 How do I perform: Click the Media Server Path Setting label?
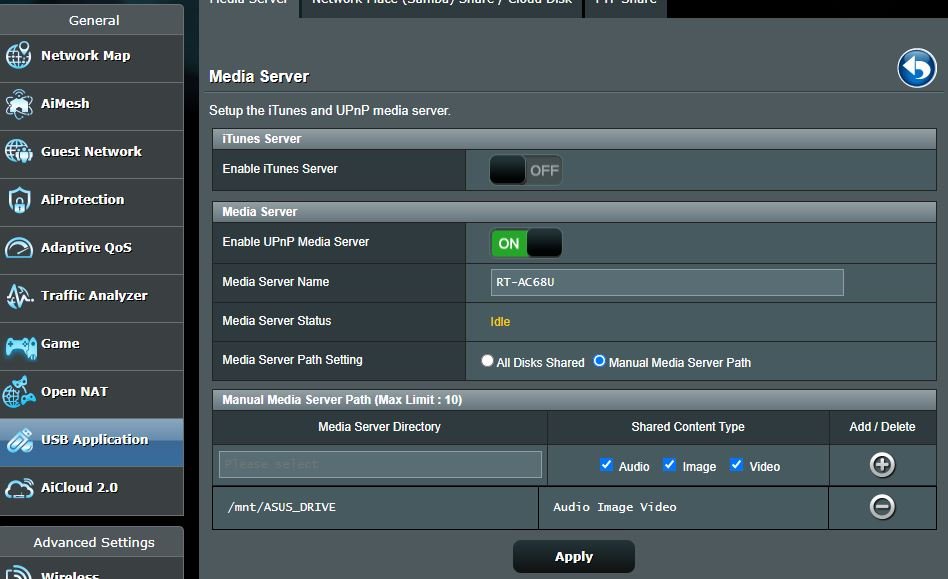tap(293, 360)
